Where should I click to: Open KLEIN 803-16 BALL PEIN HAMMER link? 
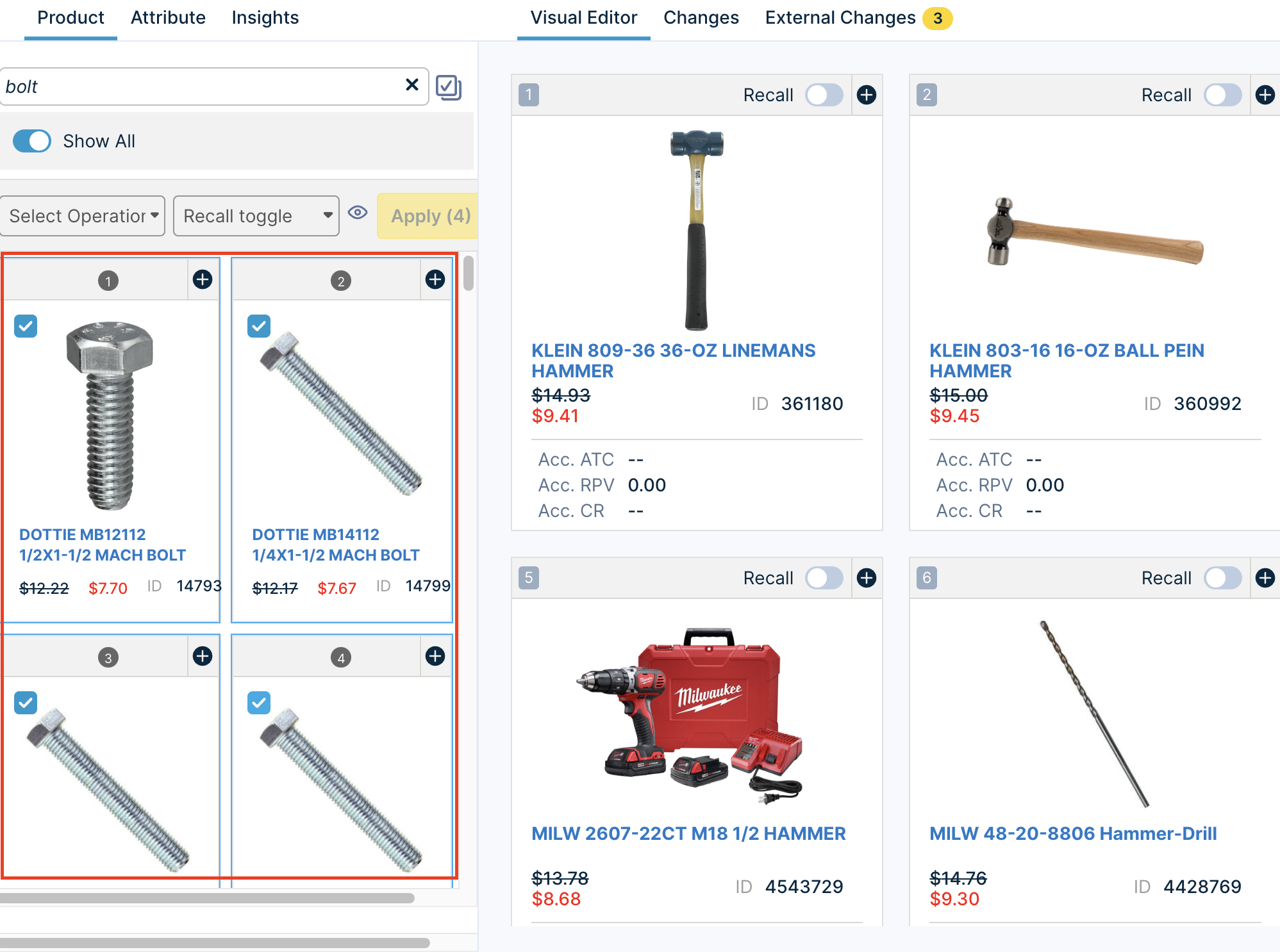(x=1067, y=361)
